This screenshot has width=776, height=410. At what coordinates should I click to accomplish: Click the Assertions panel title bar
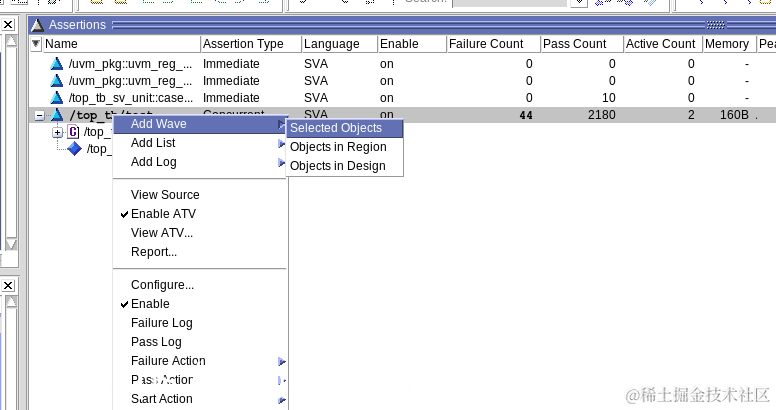(402, 25)
